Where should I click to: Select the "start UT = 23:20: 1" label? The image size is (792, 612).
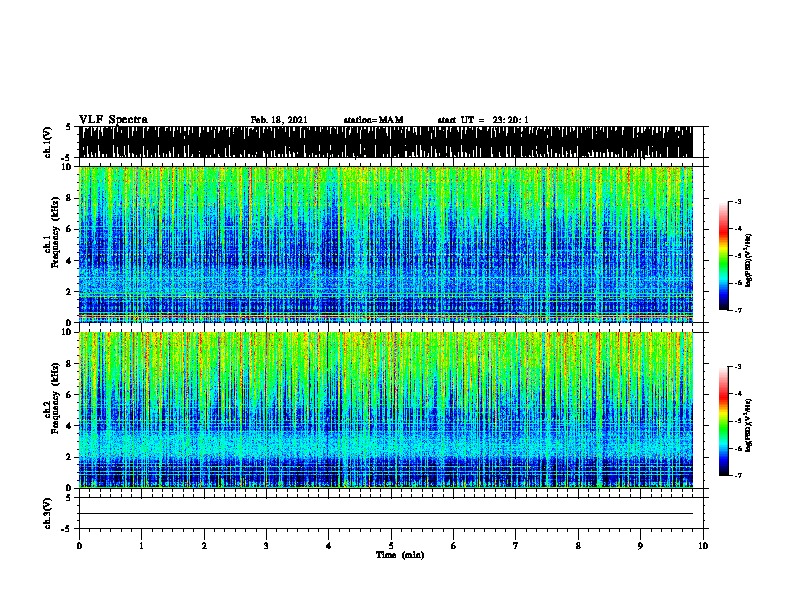click(483, 120)
